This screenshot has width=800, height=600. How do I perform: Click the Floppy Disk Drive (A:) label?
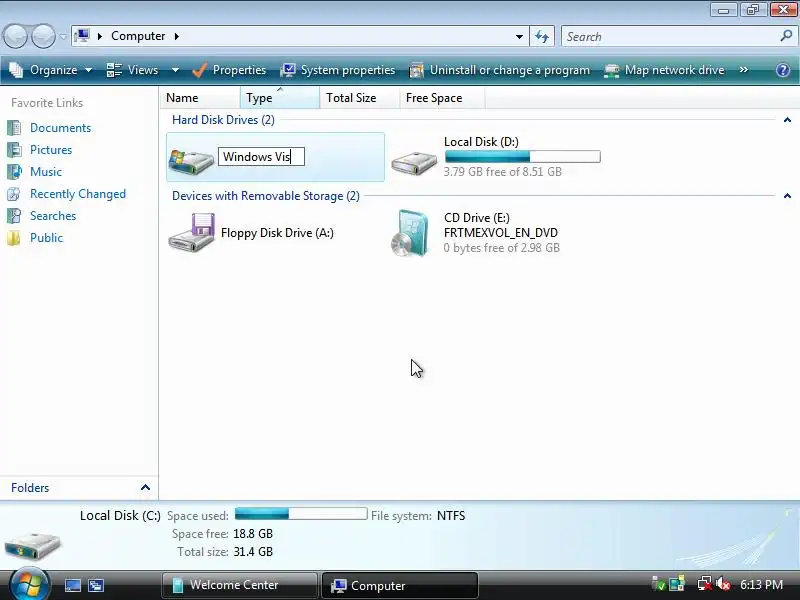pyautogui.click(x=277, y=233)
